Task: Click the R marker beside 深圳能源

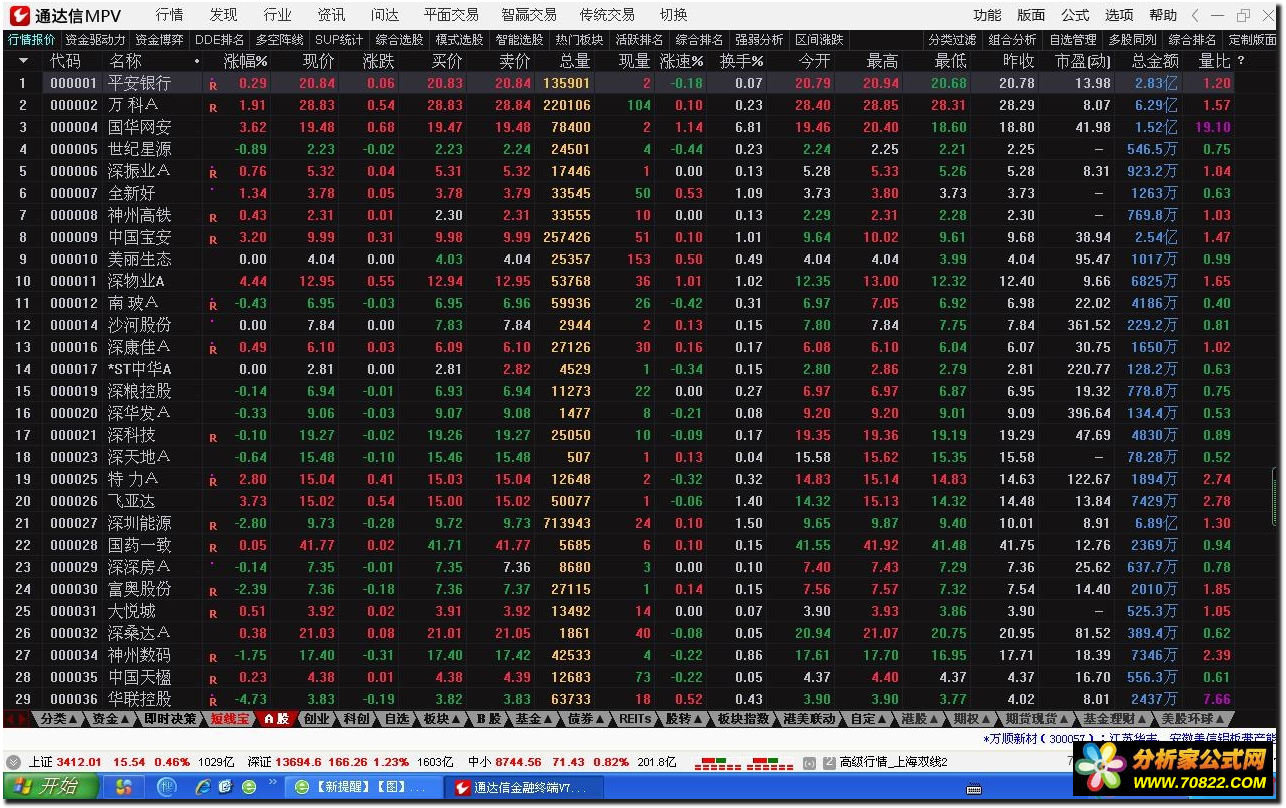Action: 213,525
